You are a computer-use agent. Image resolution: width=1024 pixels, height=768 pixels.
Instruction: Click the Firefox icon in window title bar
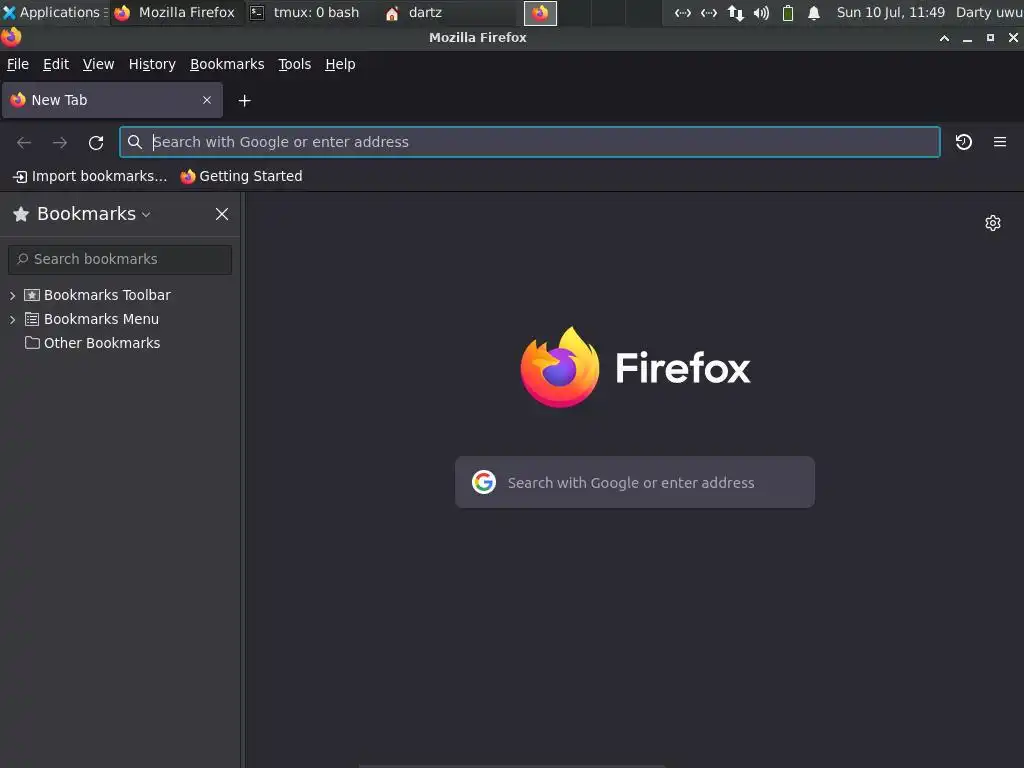tap(11, 37)
